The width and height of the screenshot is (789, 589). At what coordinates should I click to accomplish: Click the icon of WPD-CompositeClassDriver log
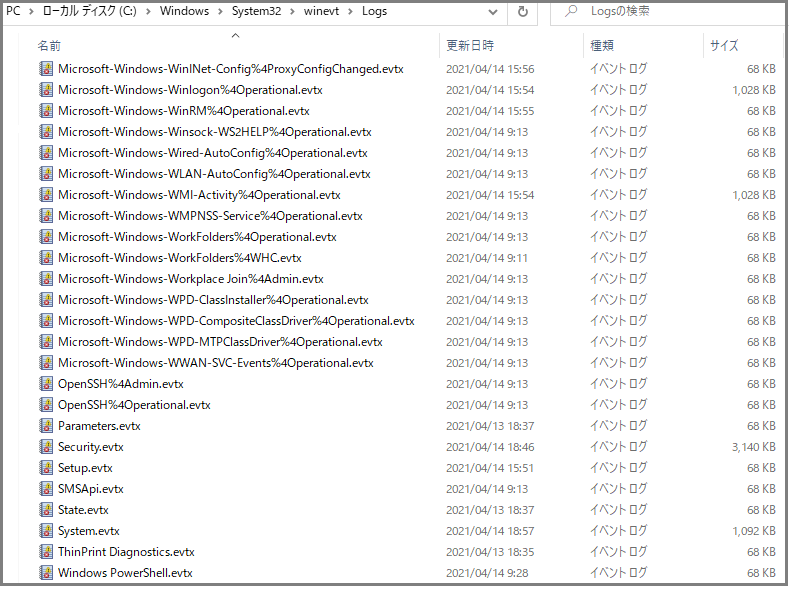click(46, 321)
